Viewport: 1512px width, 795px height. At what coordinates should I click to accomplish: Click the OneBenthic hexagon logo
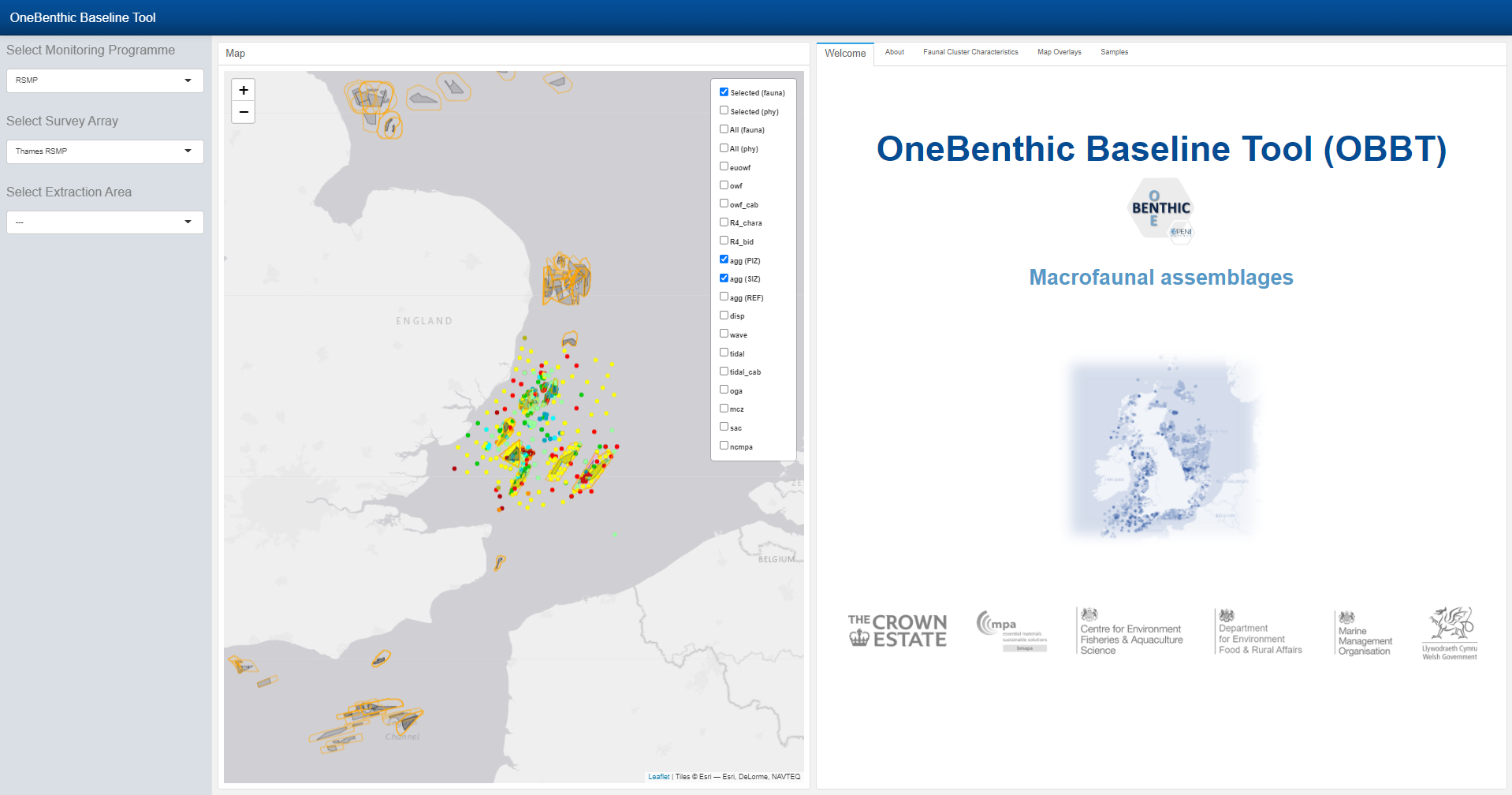point(1161,211)
